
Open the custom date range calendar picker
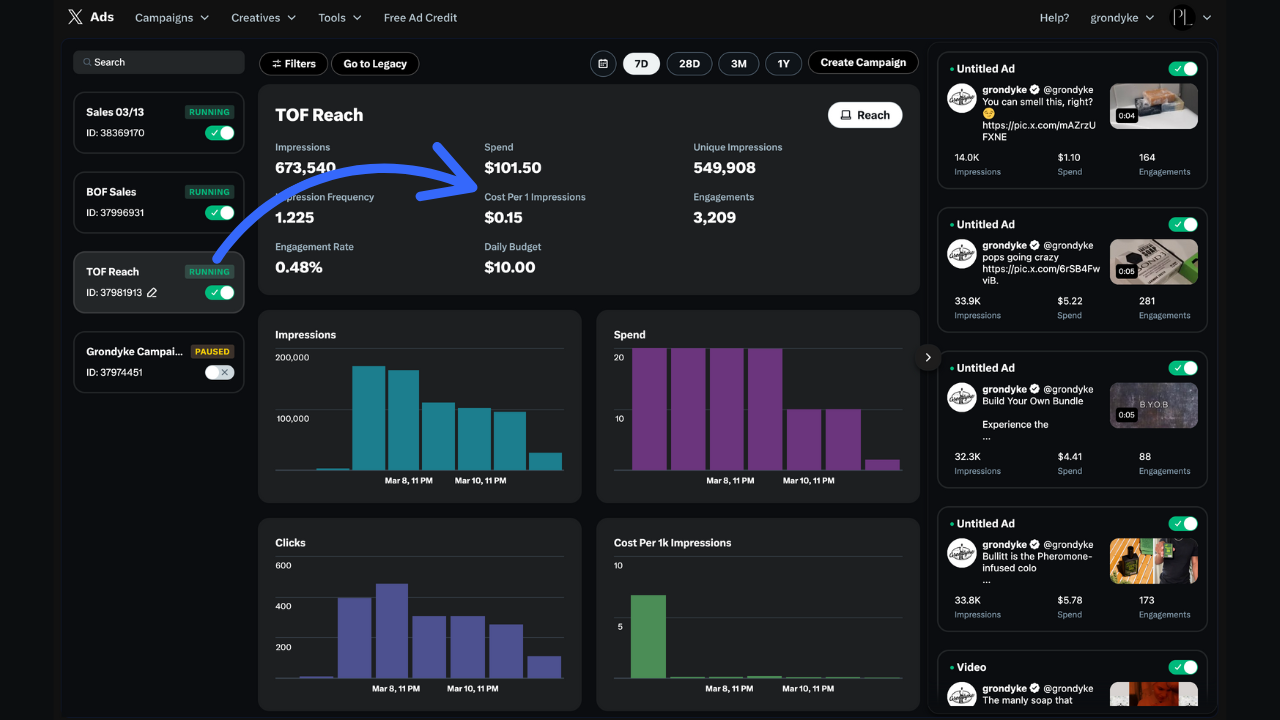[x=603, y=63]
